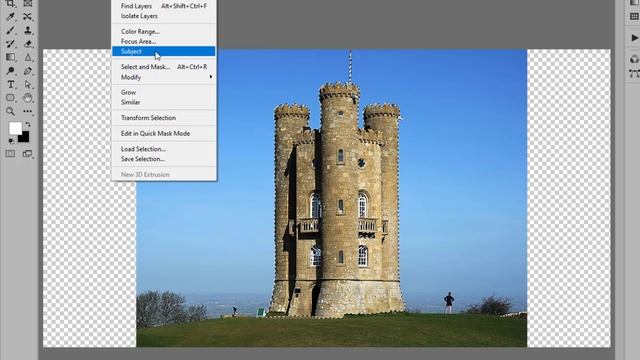Screen dimensions: 640x360
Task: Select the Eraser tool
Action: (27, 44)
